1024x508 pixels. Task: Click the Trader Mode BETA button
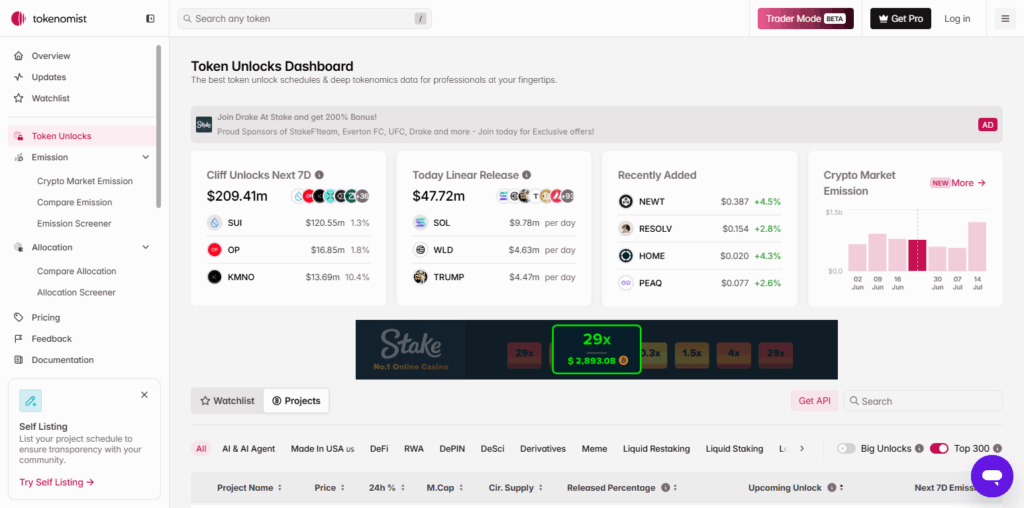click(x=805, y=19)
